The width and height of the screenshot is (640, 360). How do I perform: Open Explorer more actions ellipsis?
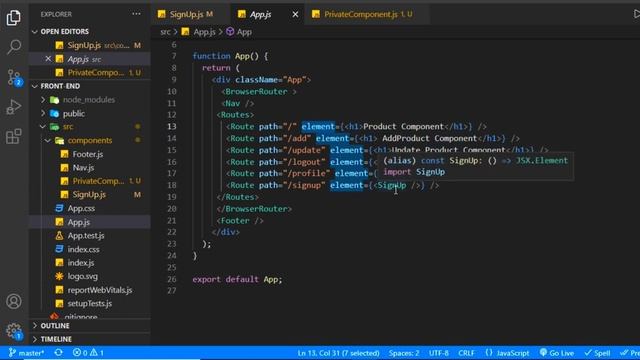(x=136, y=14)
